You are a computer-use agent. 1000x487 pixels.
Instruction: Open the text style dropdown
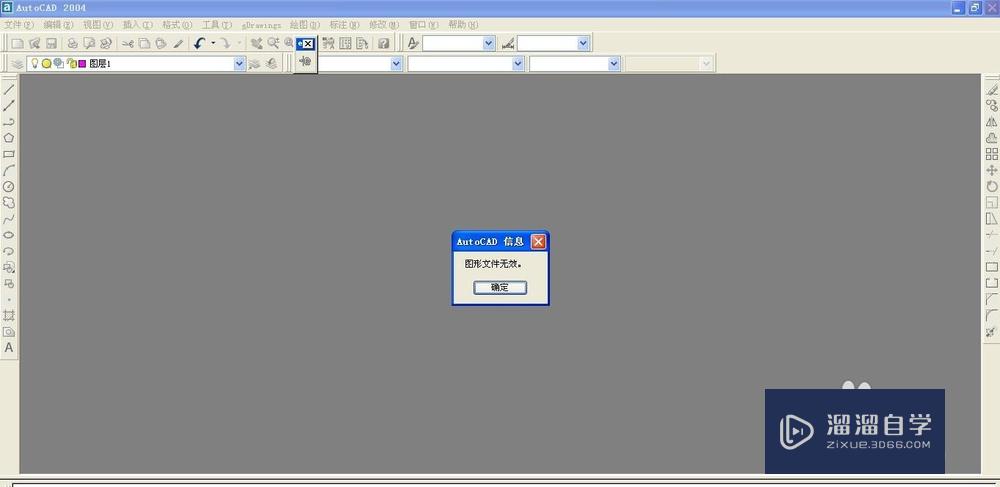tap(489, 43)
